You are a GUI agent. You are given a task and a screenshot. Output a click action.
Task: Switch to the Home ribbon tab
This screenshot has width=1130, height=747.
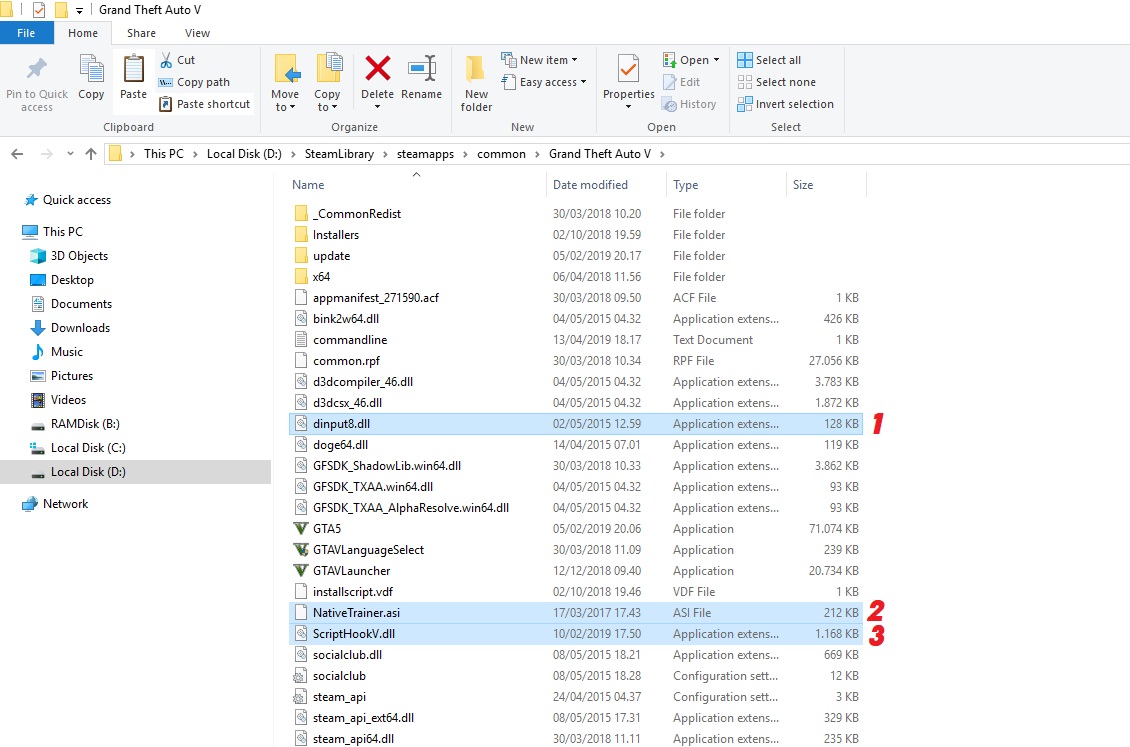tap(83, 33)
